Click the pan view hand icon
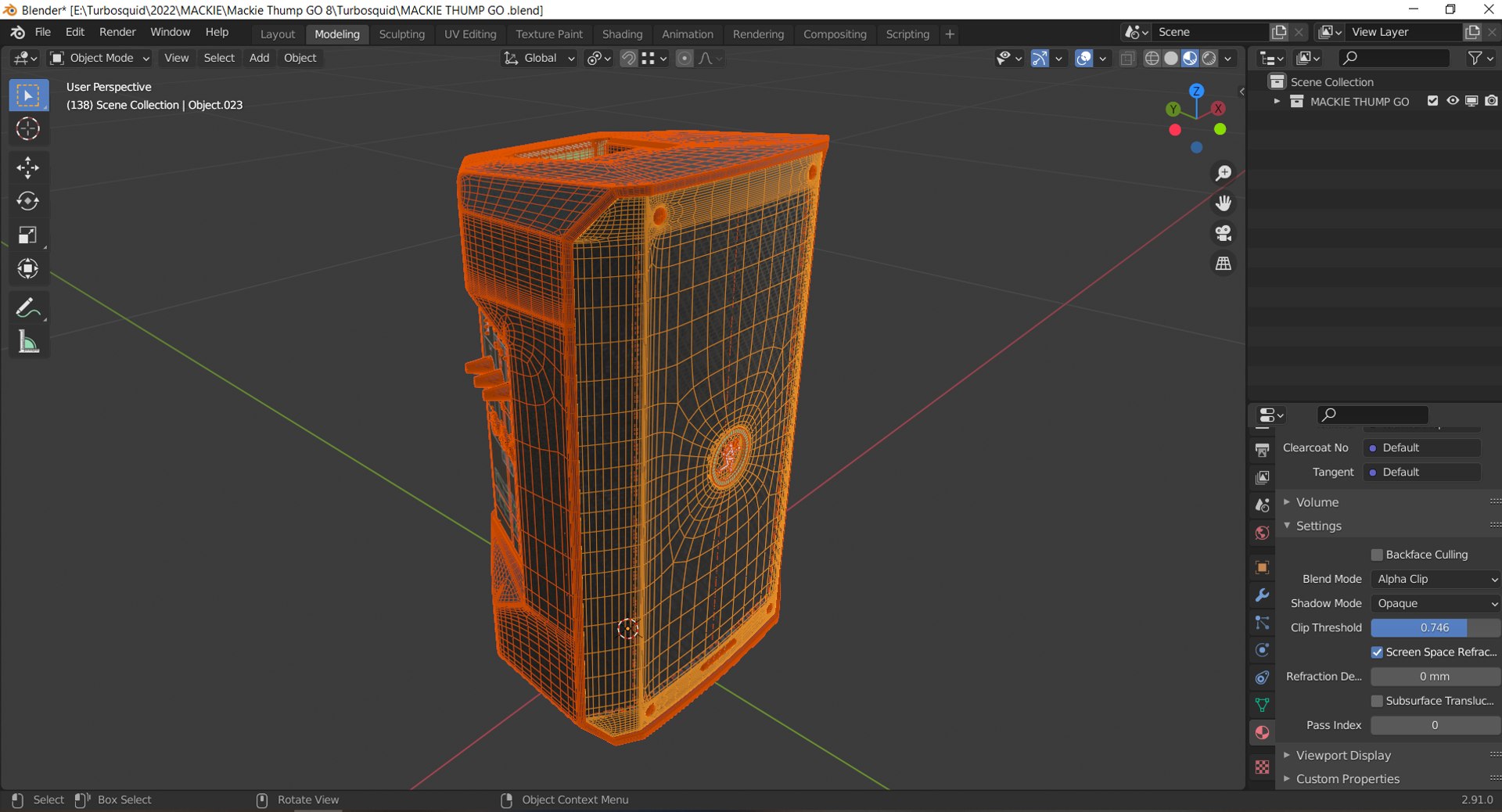This screenshot has height=812, width=1502. [x=1224, y=203]
